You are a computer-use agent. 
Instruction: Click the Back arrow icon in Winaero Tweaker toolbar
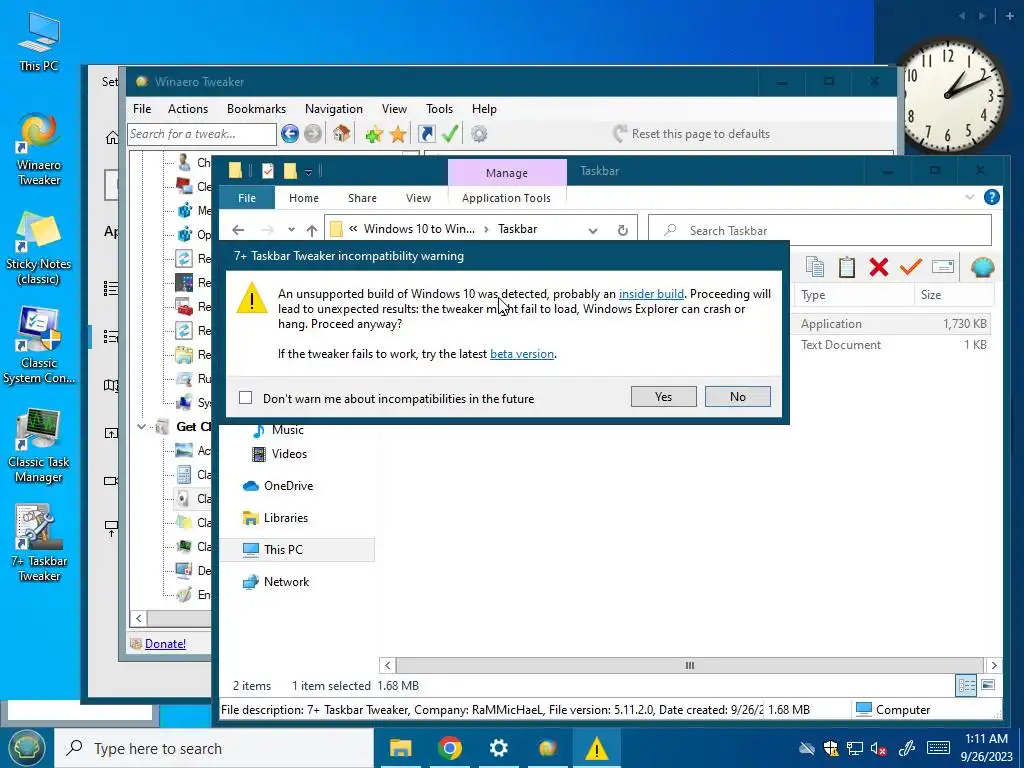(x=290, y=134)
